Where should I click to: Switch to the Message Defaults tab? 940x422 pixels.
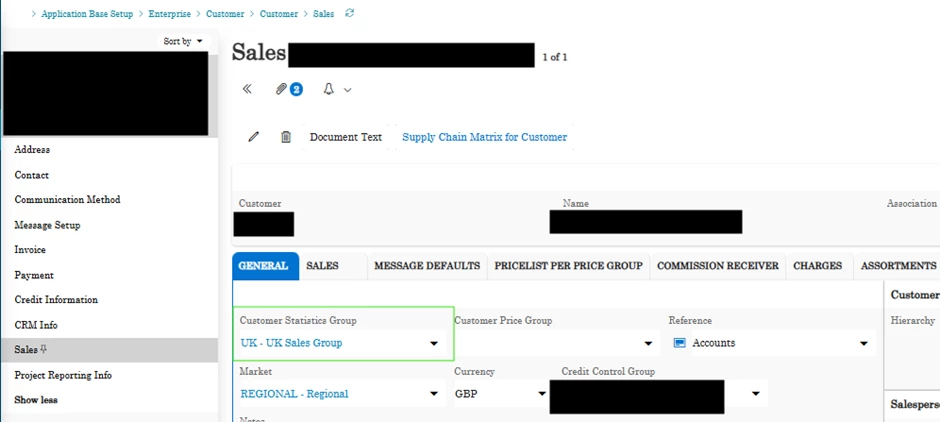[427, 266]
